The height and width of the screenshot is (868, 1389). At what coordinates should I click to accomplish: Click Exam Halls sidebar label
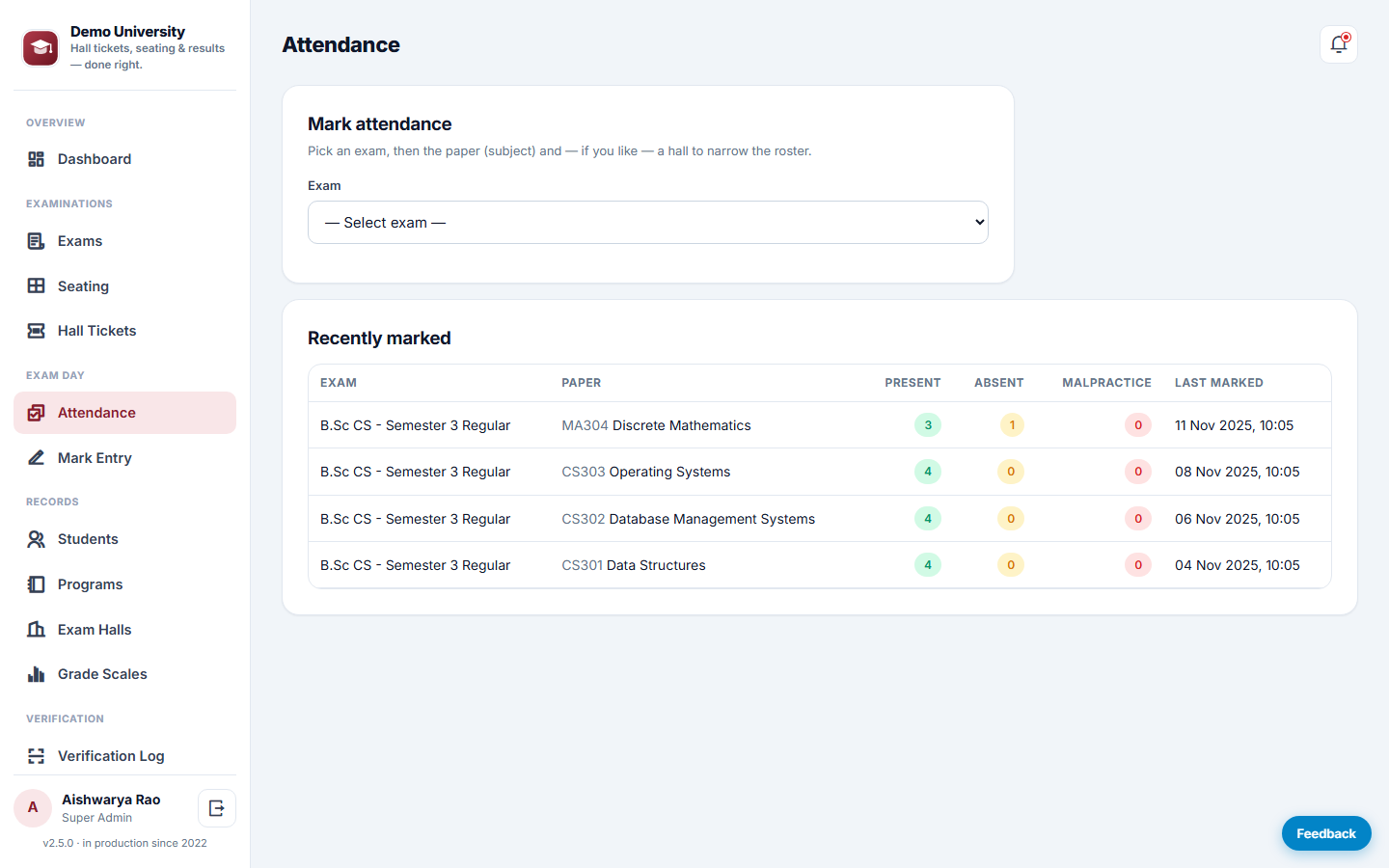click(95, 630)
